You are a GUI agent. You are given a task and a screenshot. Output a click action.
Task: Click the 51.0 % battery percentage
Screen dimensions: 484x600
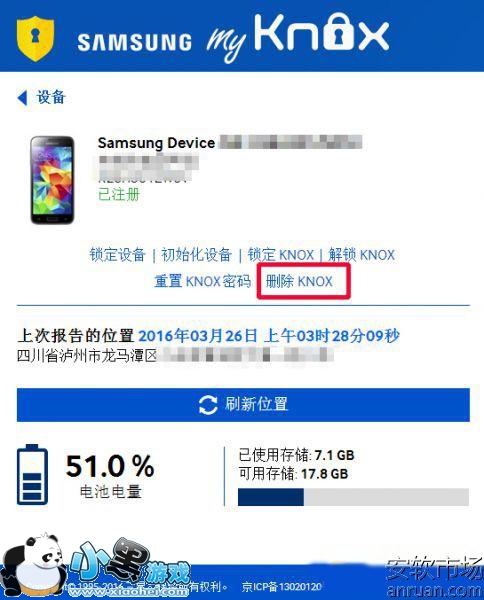pos(110,466)
